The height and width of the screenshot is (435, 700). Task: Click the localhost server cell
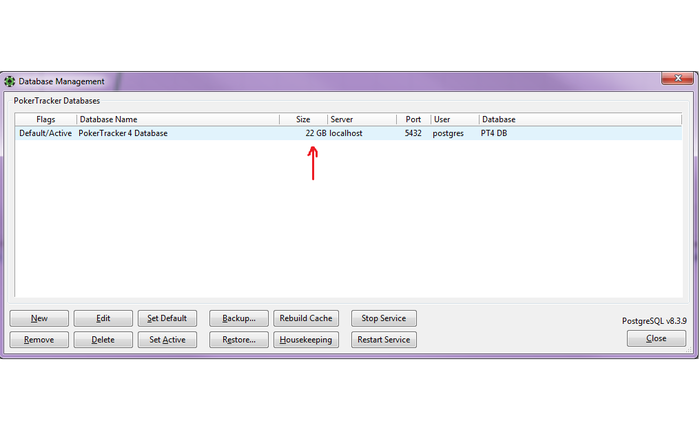pos(346,133)
